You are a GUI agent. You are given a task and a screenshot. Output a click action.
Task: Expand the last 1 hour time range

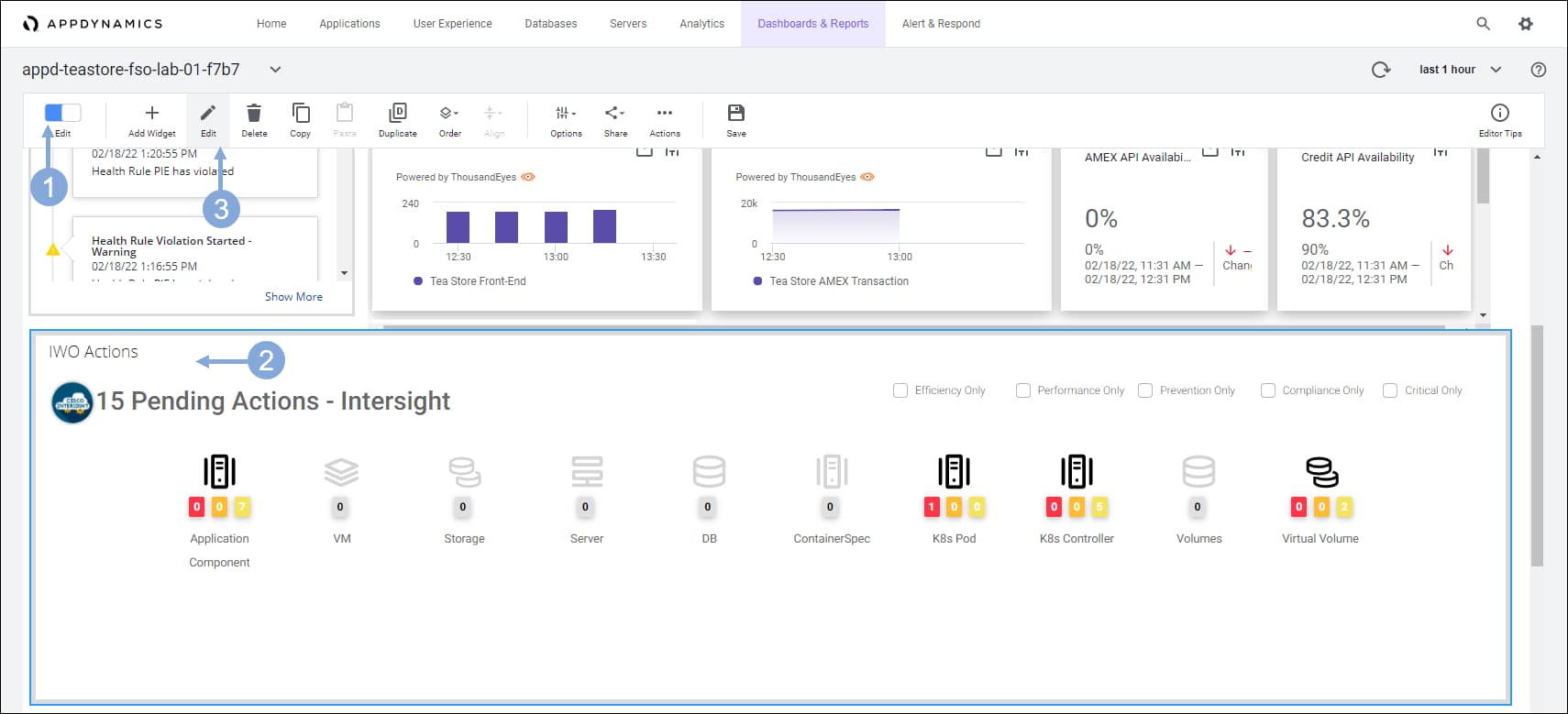click(x=1460, y=70)
